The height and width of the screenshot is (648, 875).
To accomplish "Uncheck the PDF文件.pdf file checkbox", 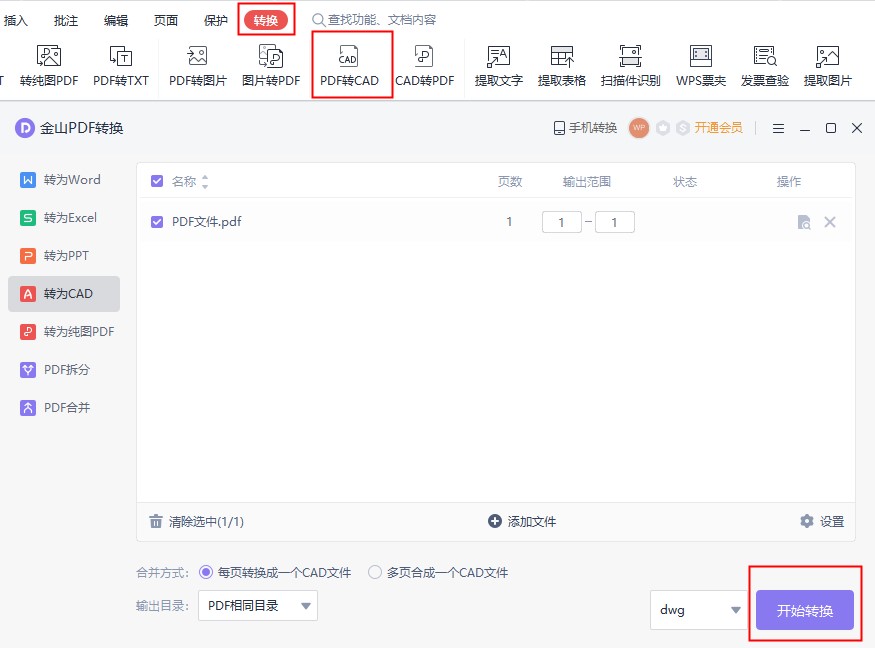I will click(x=157, y=222).
